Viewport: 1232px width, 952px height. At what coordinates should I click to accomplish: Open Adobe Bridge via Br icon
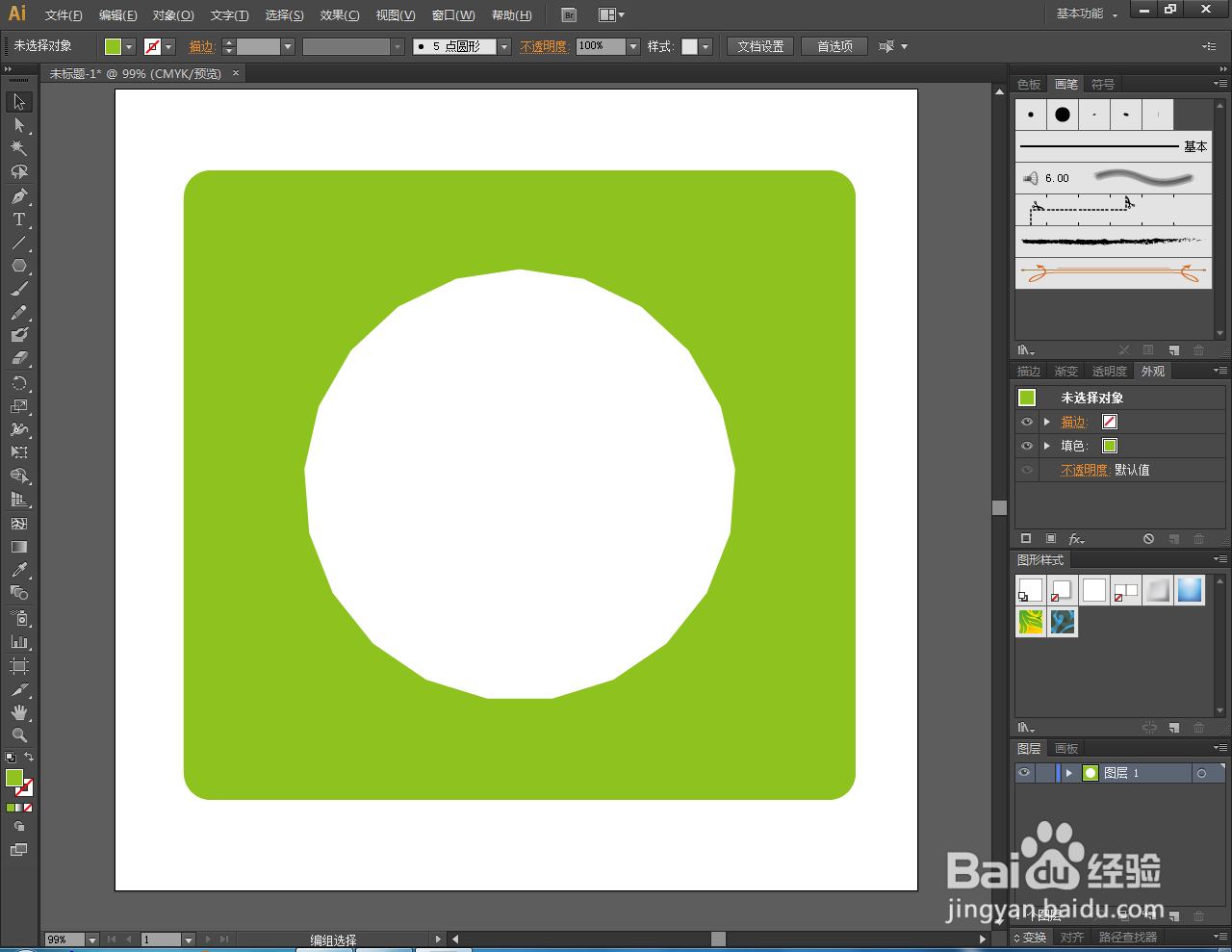pyautogui.click(x=569, y=14)
